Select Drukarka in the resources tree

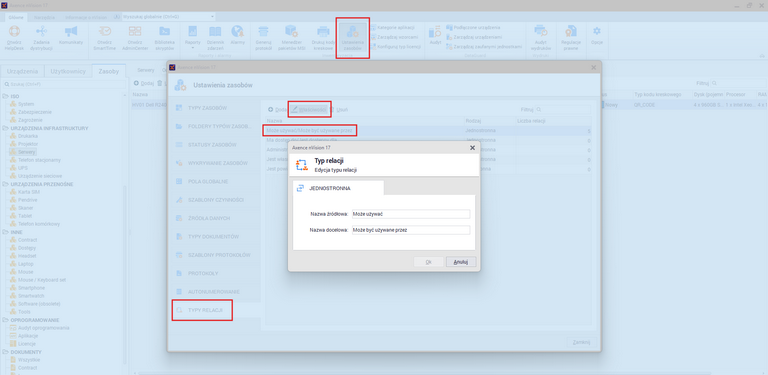point(28,136)
